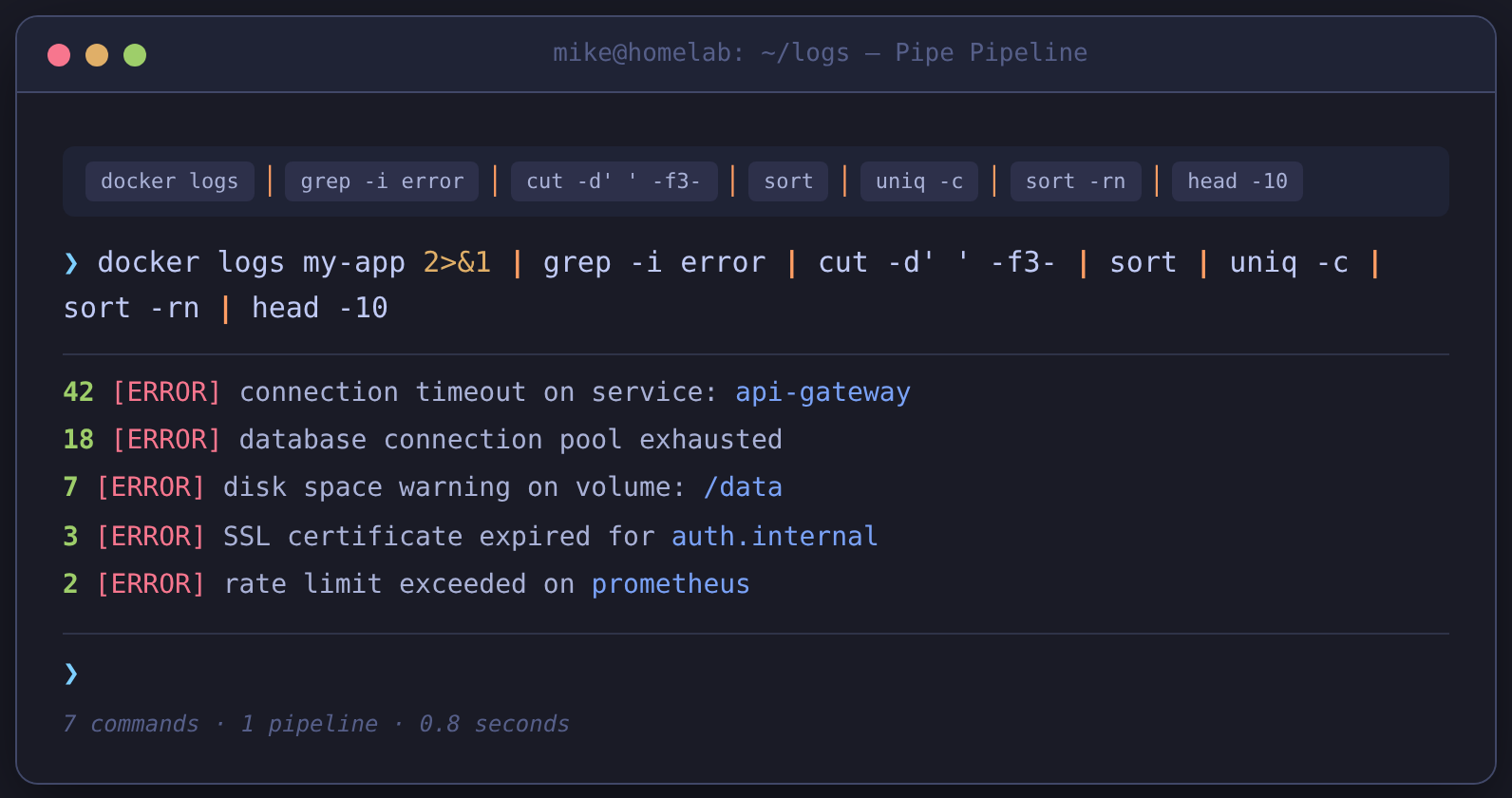
Task: Click 'my-app' in the command line
Action: 354,263
